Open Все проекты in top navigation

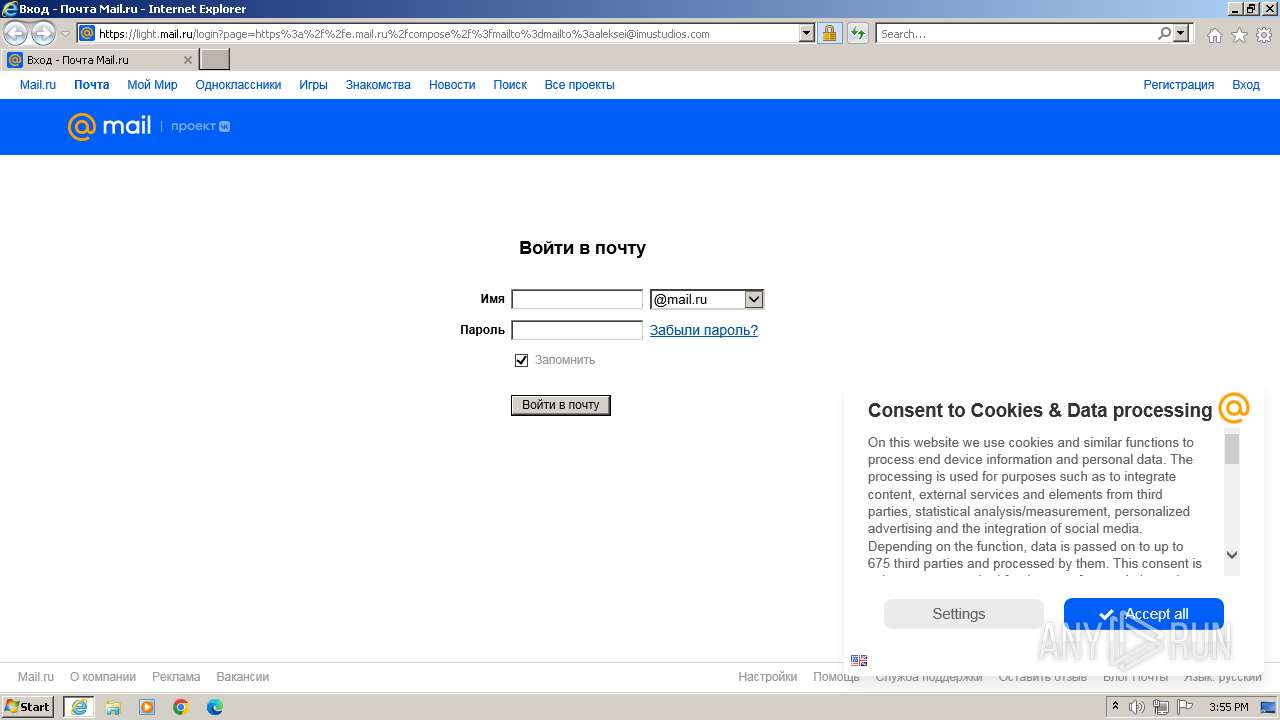tap(579, 85)
